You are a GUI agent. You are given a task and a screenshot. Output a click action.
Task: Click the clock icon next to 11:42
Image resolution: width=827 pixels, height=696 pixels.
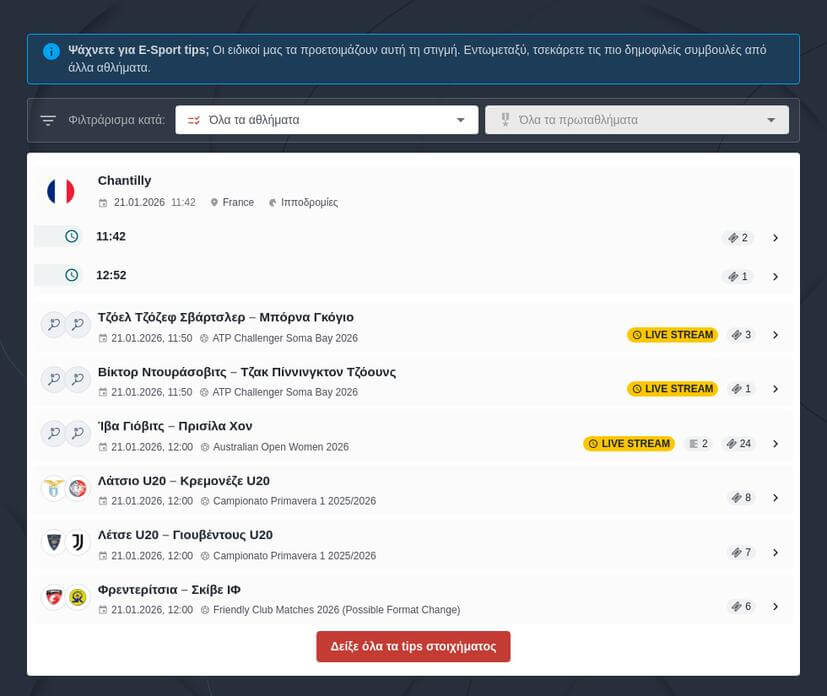pos(71,237)
